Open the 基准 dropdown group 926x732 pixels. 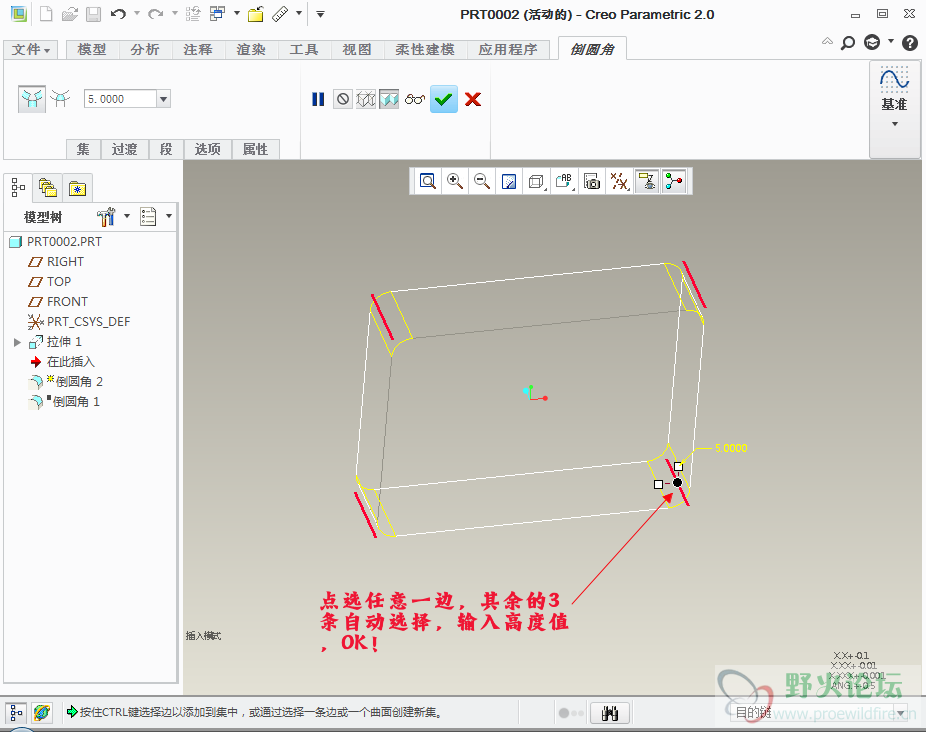(x=894, y=109)
